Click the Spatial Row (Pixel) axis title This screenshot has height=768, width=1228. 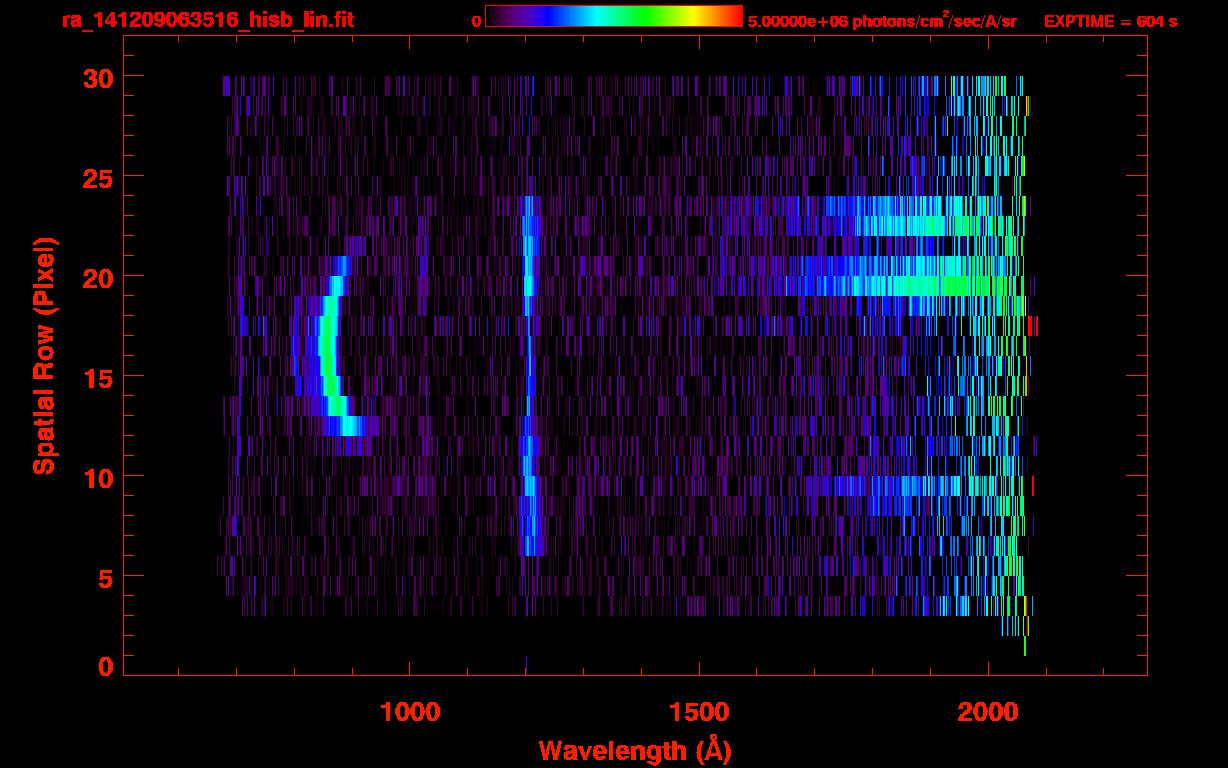(x=45, y=355)
